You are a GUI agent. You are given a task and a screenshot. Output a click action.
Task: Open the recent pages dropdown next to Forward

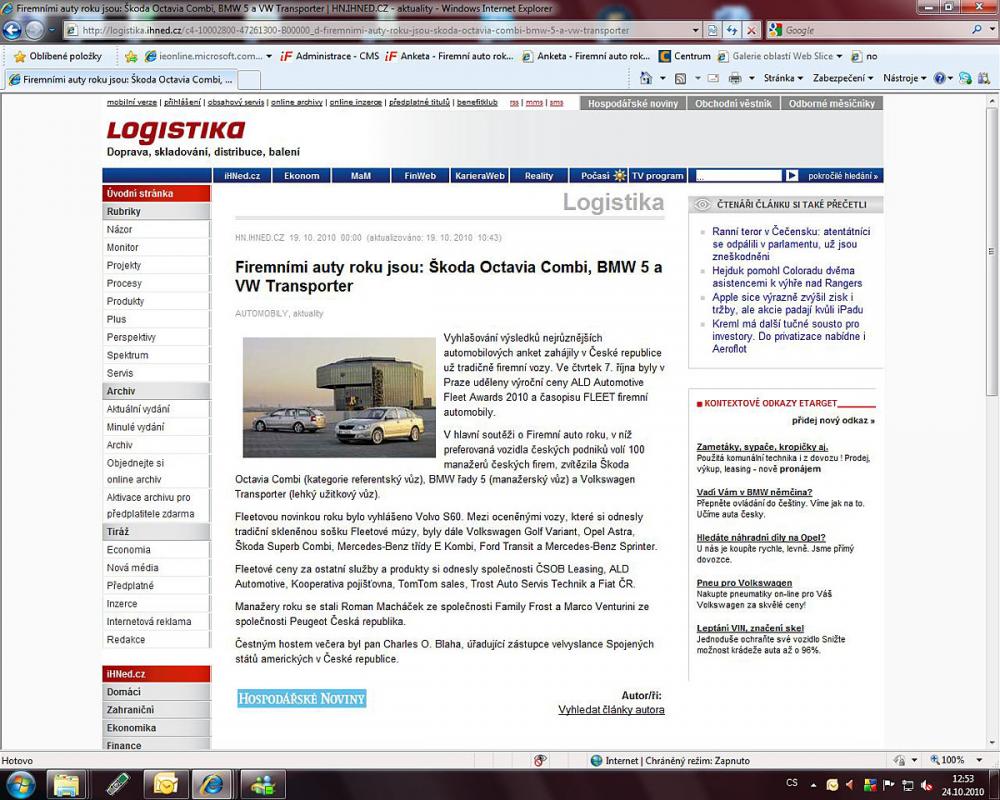[52, 30]
